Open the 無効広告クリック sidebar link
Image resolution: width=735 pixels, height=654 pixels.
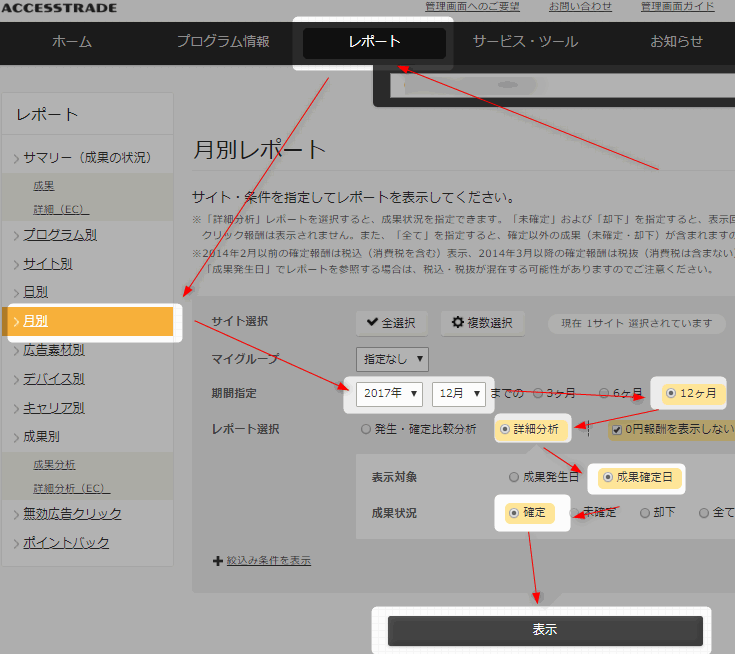click(x=72, y=513)
